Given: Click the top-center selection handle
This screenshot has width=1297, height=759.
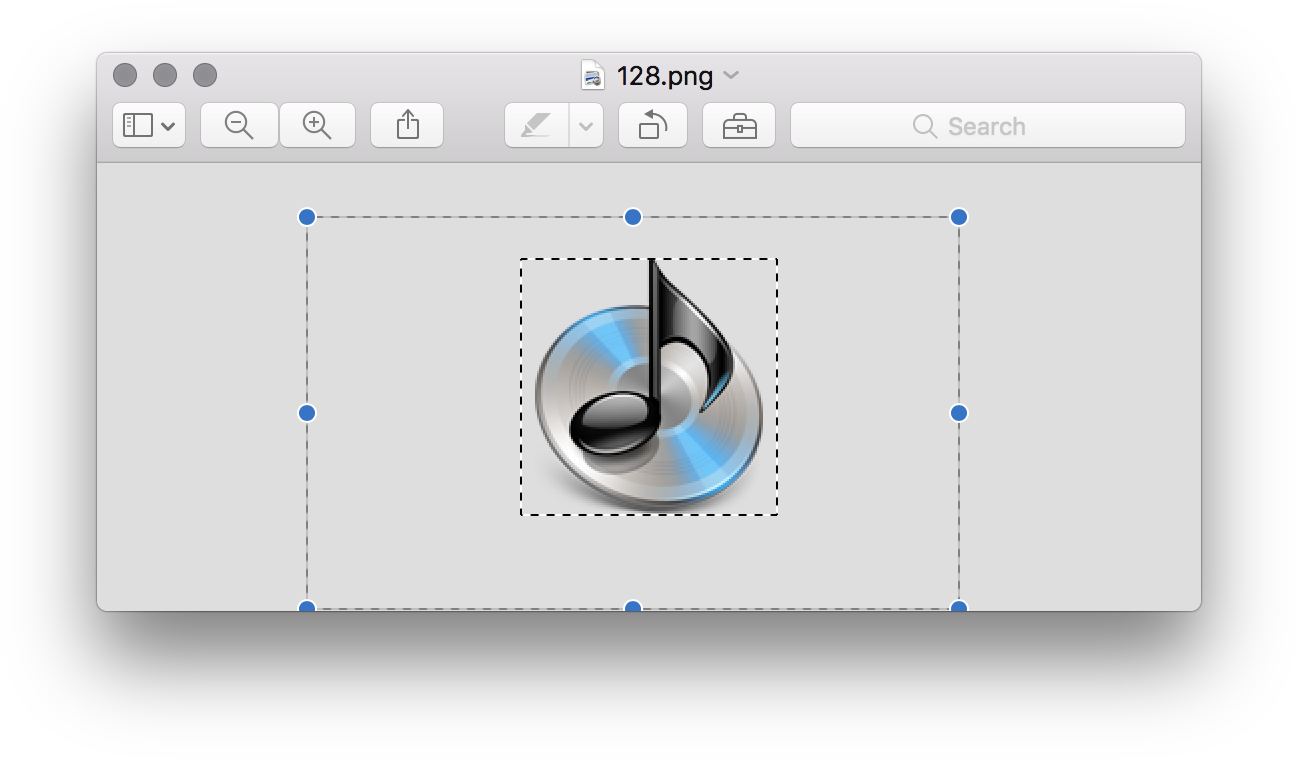Looking at the screenshot, I should [633, 217].
